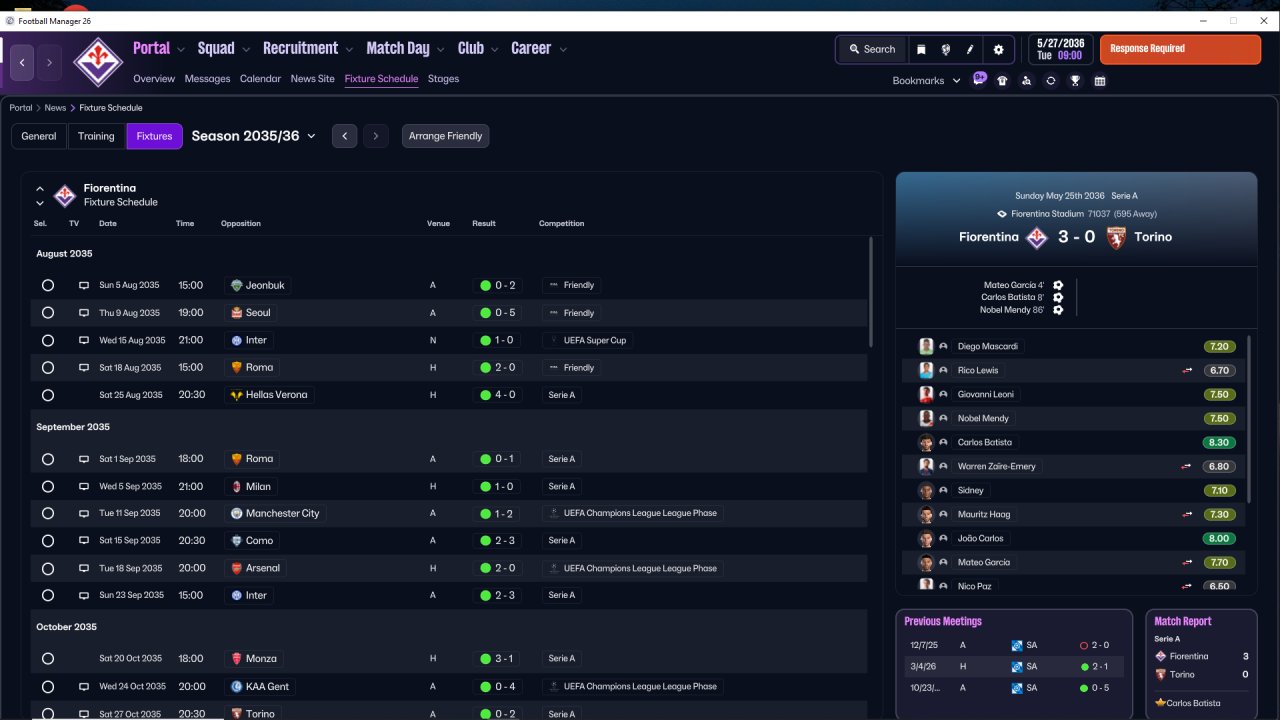Select the radio button for the Arsenal fixture
This screenshot has height=720, width=1280.
click(x=47, y=568)
